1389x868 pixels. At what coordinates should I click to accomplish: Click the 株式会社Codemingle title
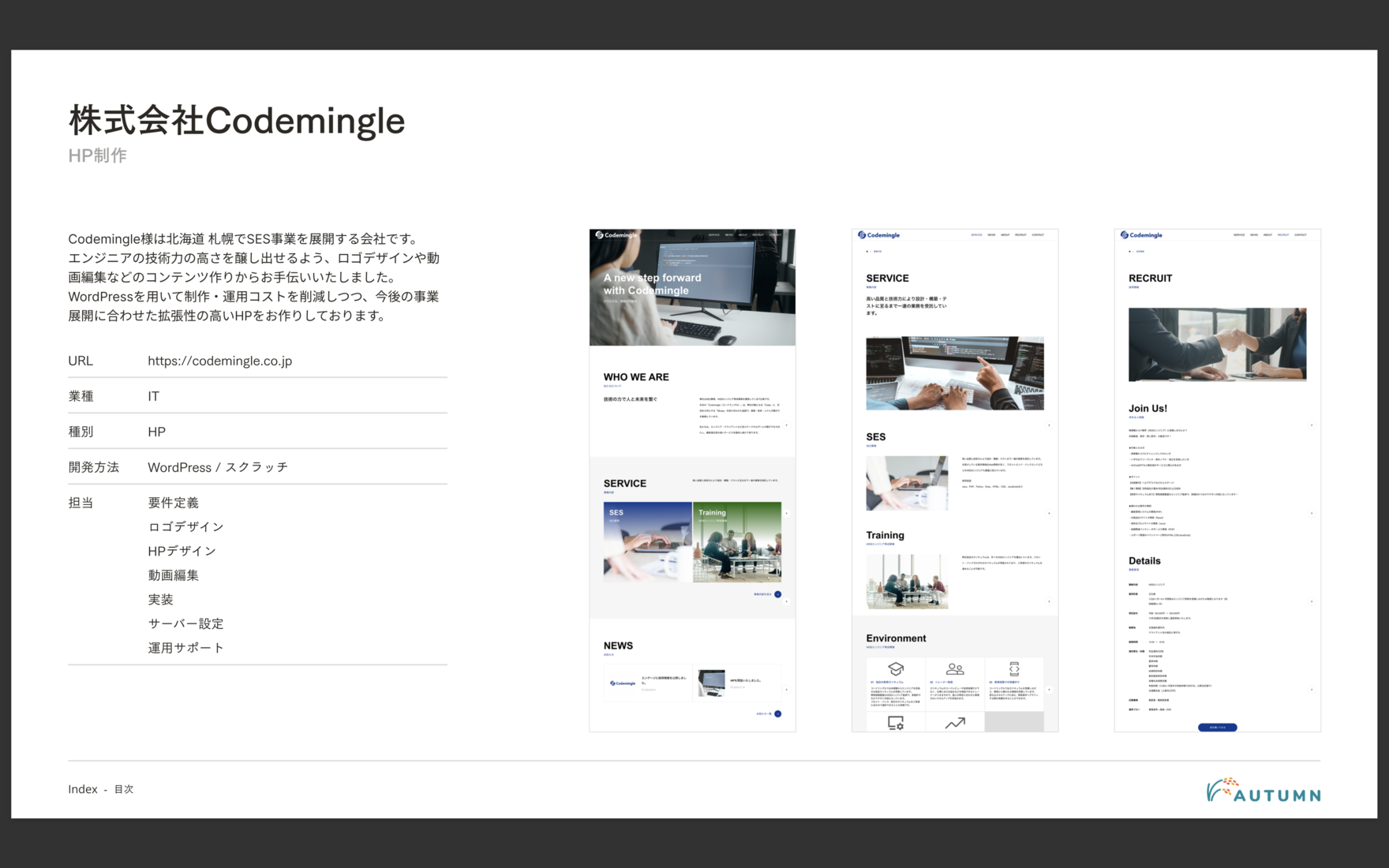pyautogui.click(x=237, y=121)
